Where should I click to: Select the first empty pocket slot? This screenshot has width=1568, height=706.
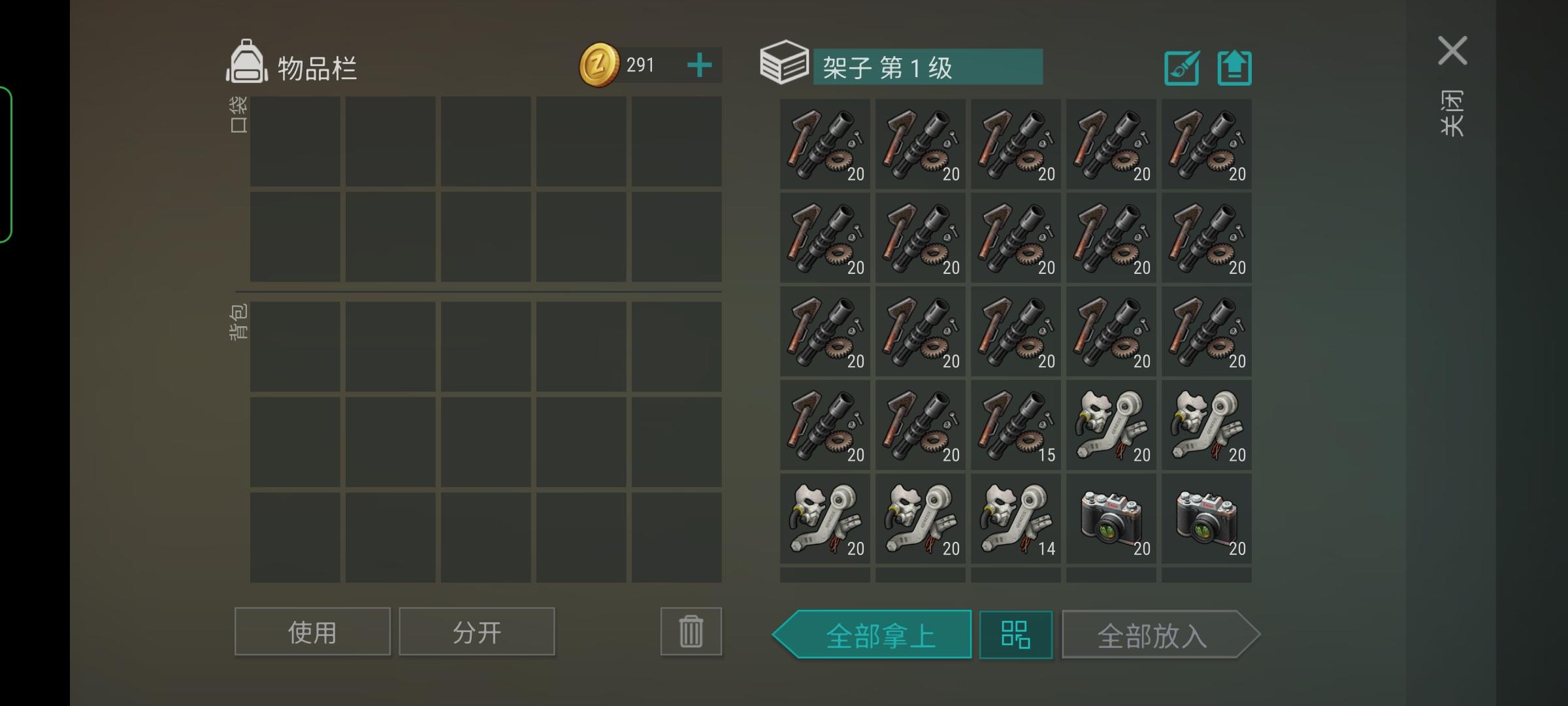(x=295, y=142)
